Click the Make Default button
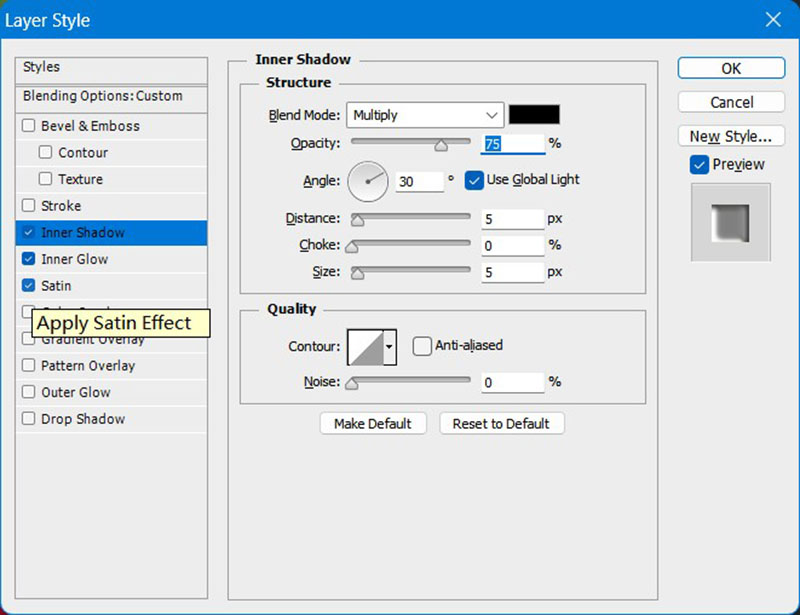The height and width of the screenshot is (615, 800). pos(373,424)
